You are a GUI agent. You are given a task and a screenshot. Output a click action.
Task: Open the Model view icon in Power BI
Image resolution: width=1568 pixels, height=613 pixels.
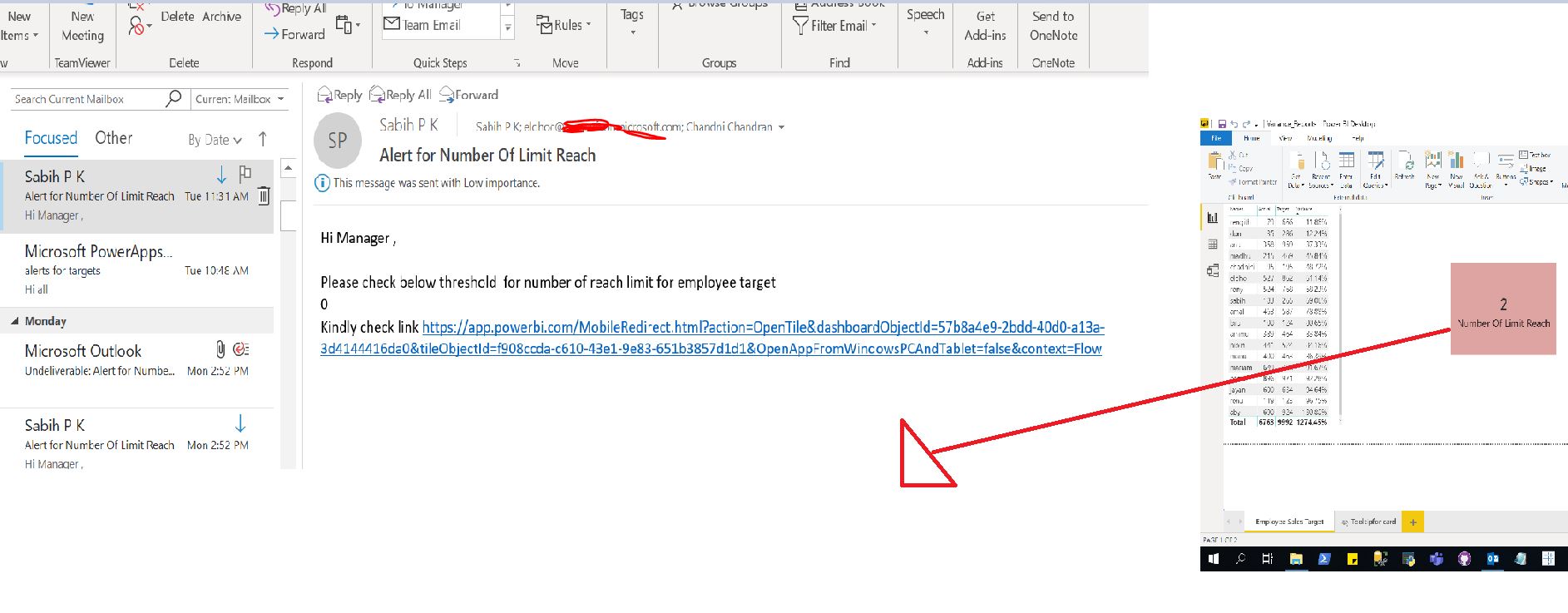[1212, 270]
